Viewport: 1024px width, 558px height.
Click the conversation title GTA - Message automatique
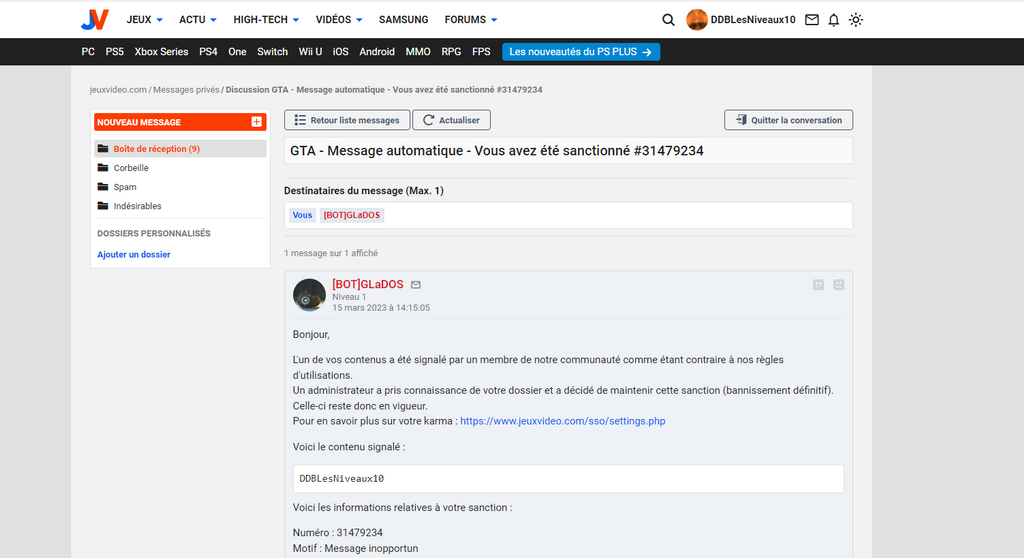(x=496, y=151)
